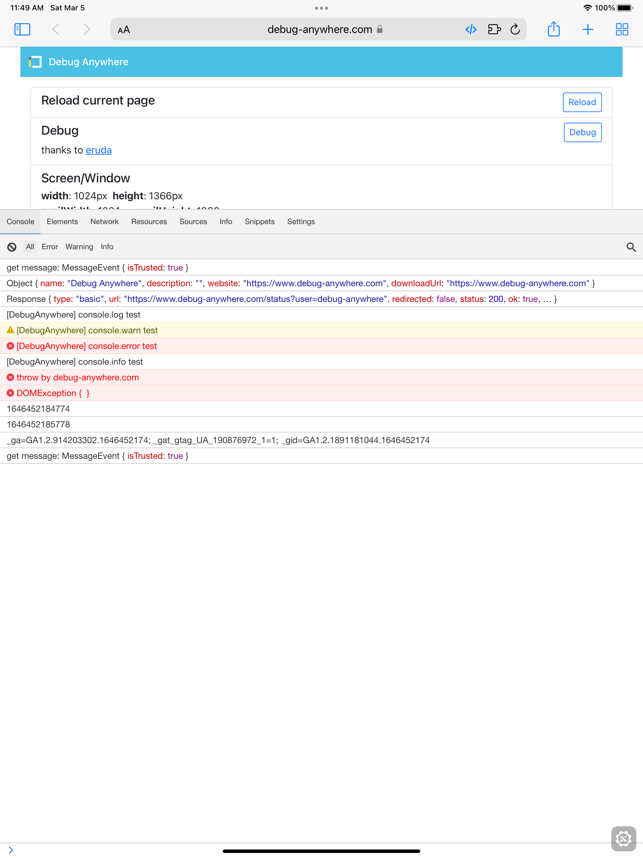Click error icon beside DOMException
The width and height of the screenshot is (643, 858).
(x=10, y=393)
